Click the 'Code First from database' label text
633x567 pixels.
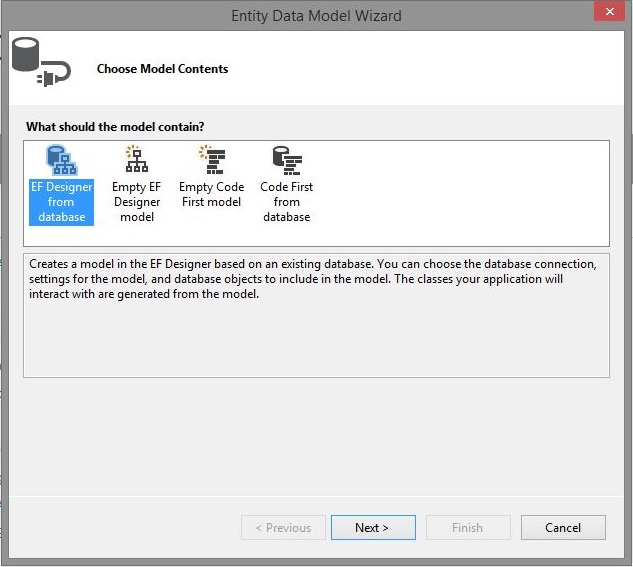click(286, 202)
